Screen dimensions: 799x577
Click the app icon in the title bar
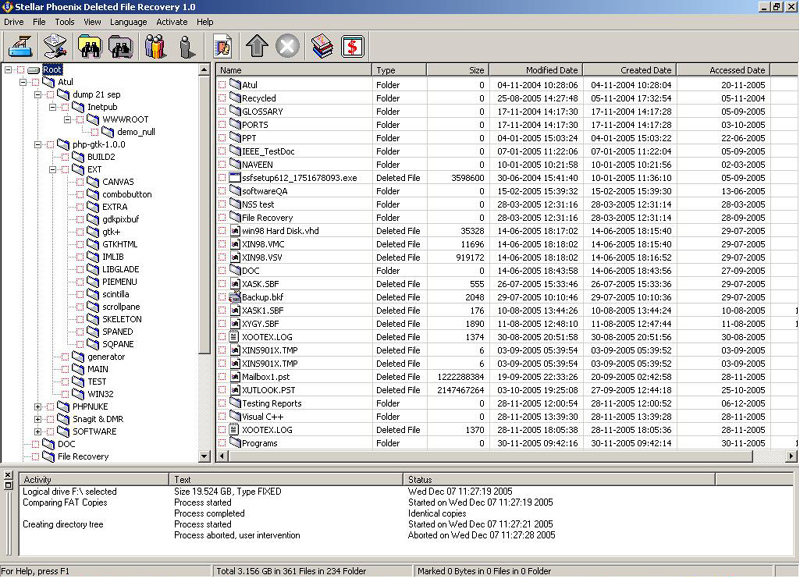tap(7, 7)
